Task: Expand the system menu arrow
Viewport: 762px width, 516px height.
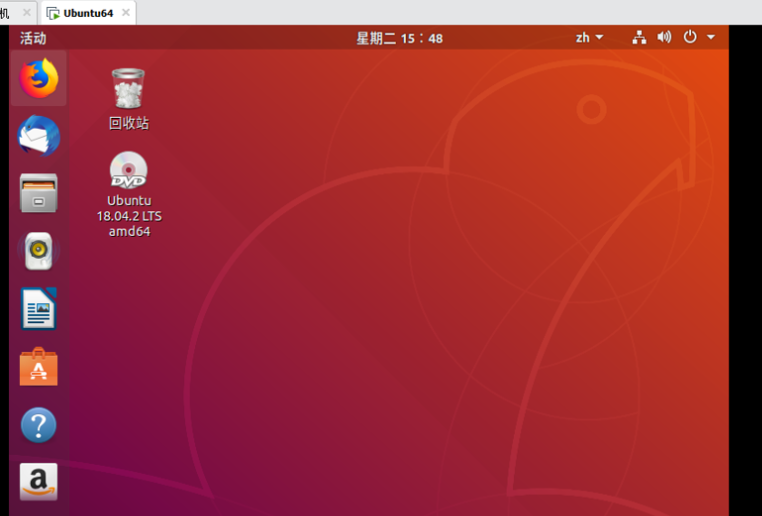Action: tap(710, 37)
